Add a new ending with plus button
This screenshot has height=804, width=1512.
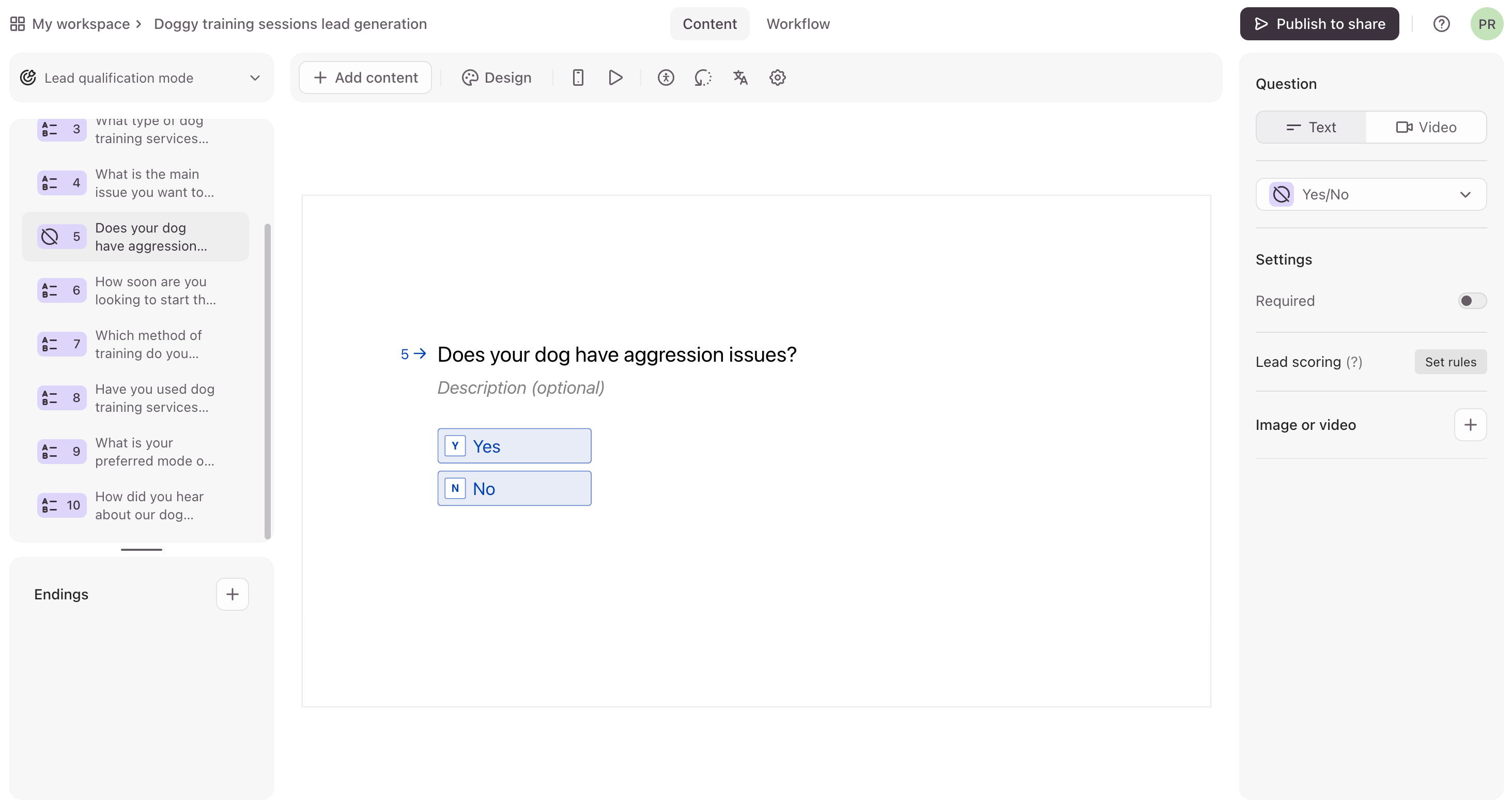tap(233, 594)
